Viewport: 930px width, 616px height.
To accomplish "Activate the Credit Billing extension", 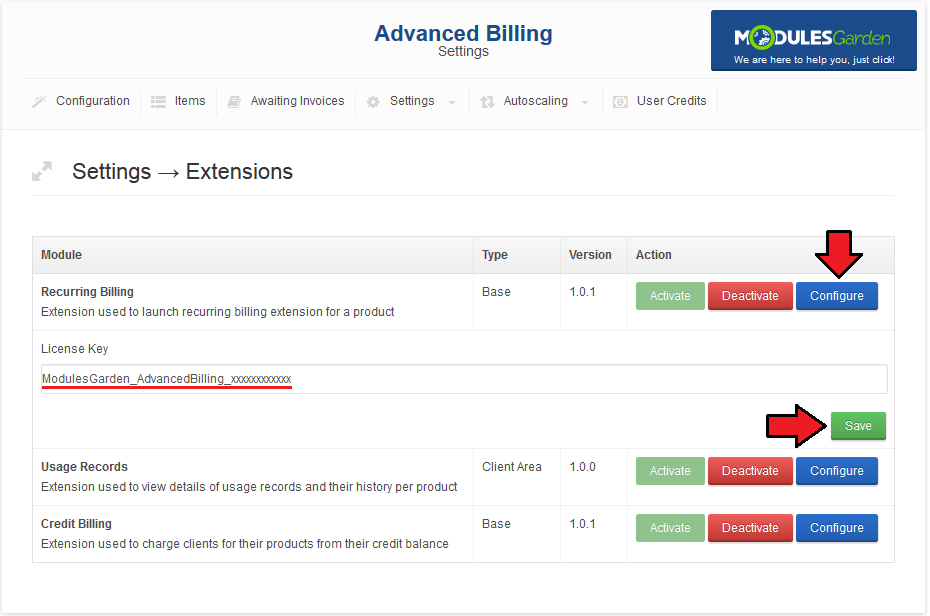I will (670, 528).
